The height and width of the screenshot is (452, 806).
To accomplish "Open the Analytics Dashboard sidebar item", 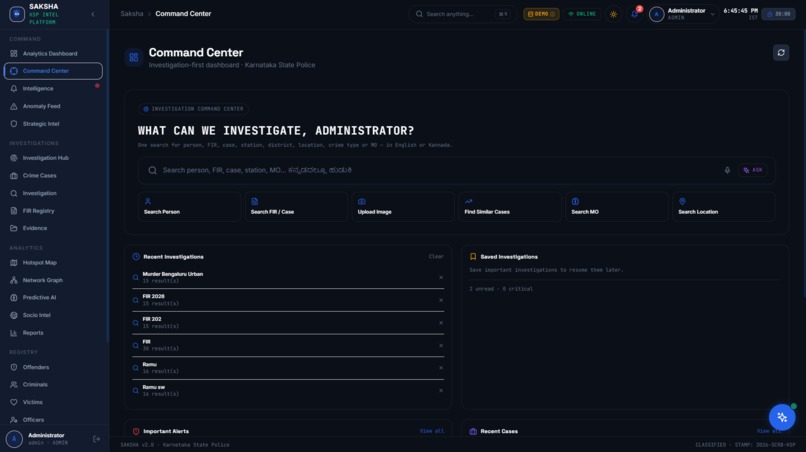I will (x=53, y=53).
